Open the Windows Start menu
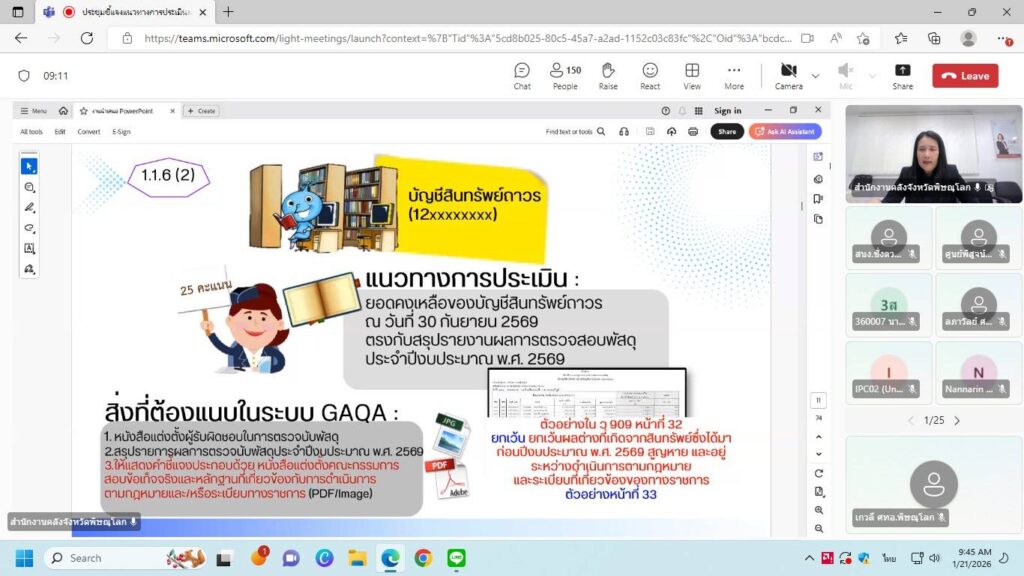 pyautogui.click(x=24, y=558)
